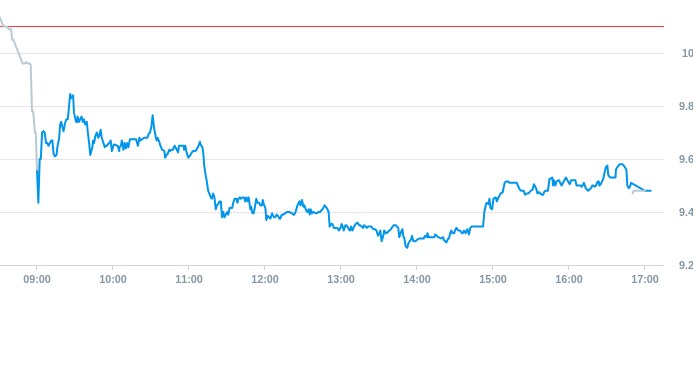This screenshot has height=365, width=693.
Task: Click the 13:00 time axis label
Action: pos(341,279)
